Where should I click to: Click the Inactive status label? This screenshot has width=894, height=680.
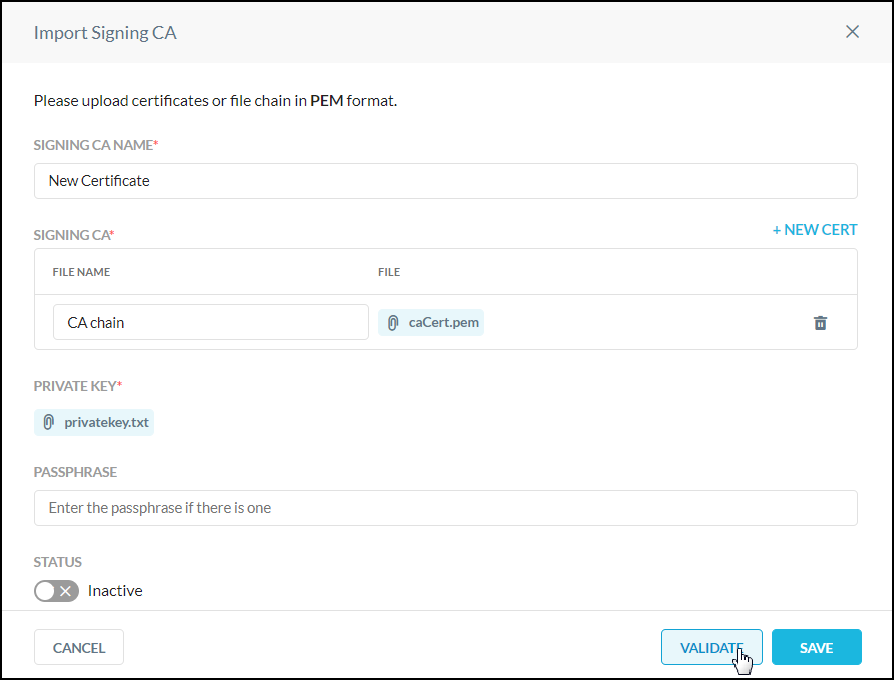(x=115, y=591)
